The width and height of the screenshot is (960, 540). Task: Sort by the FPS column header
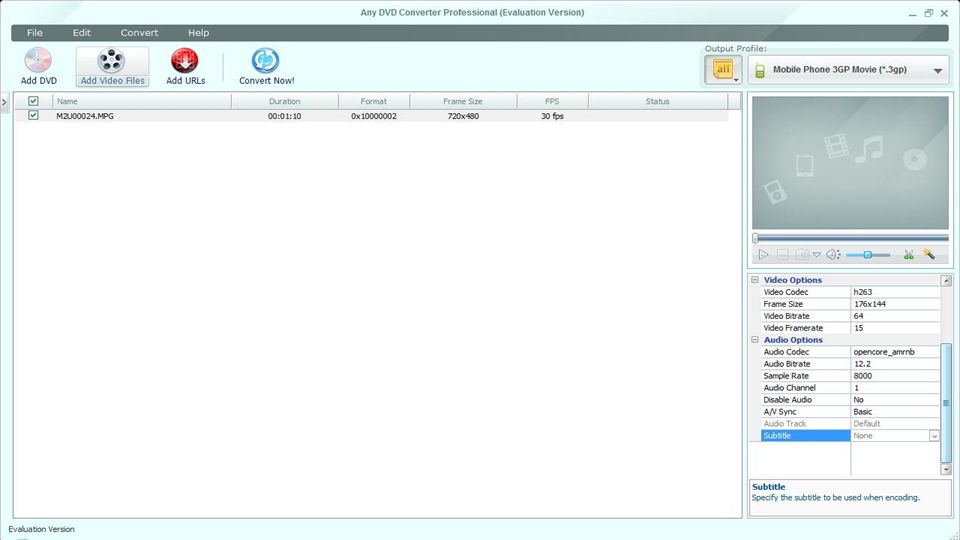(x=552, y=101)
